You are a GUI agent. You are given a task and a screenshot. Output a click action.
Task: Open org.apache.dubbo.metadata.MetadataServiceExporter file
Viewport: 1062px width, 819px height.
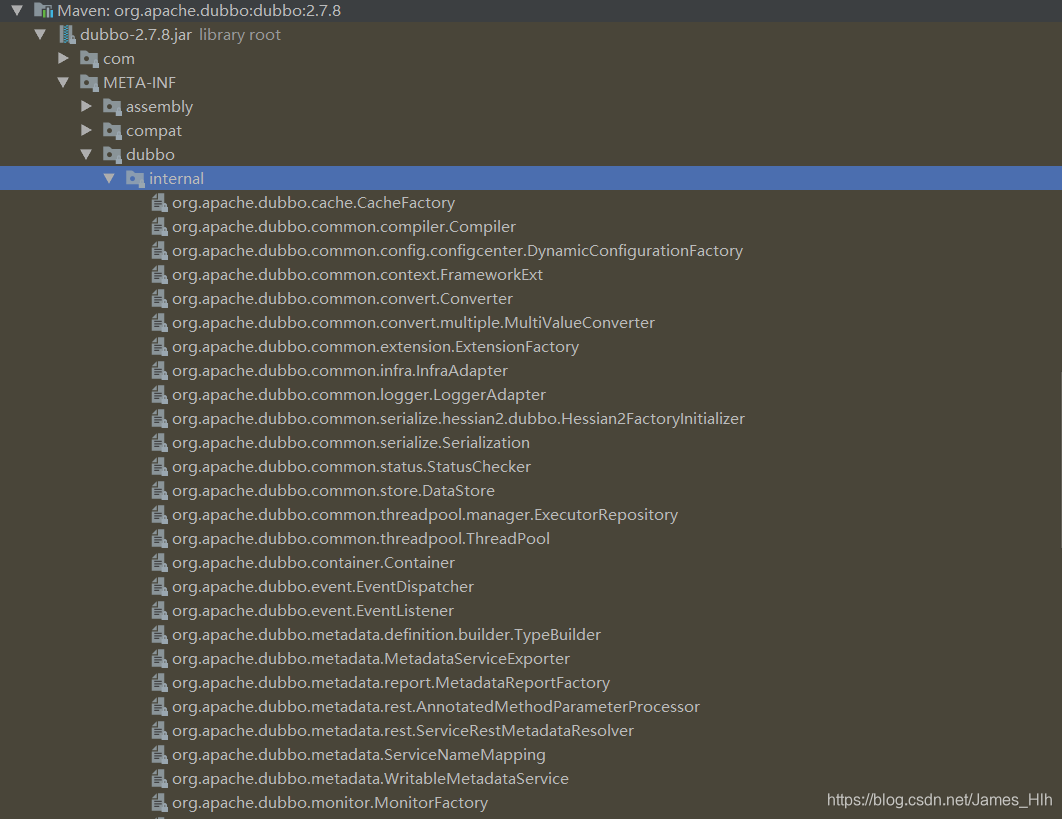pyautogui.click(x=370, y=658)
